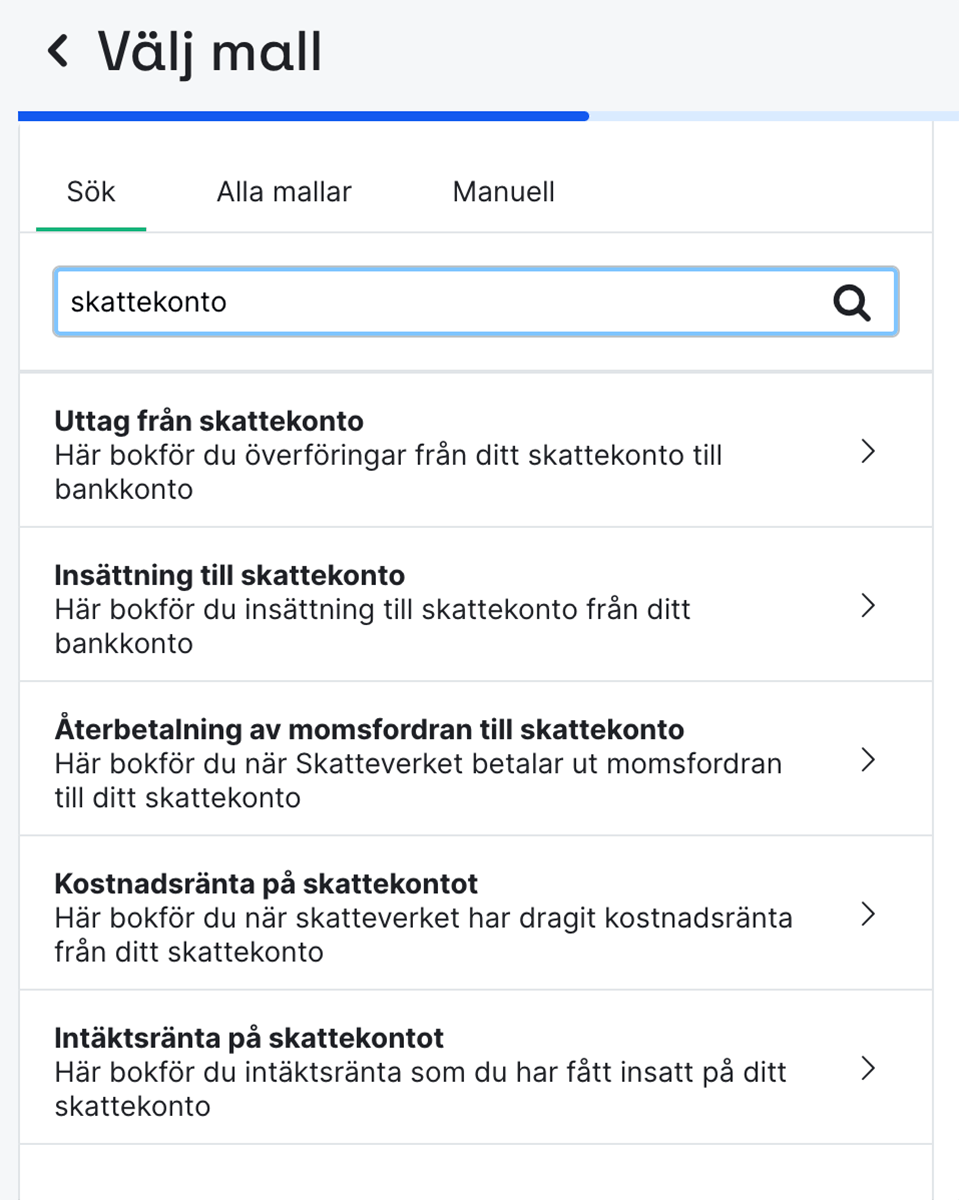Screen dimensions: 959x1200
Task: Open the "Uttag från skattekonto" template
Action: (400, 450)
